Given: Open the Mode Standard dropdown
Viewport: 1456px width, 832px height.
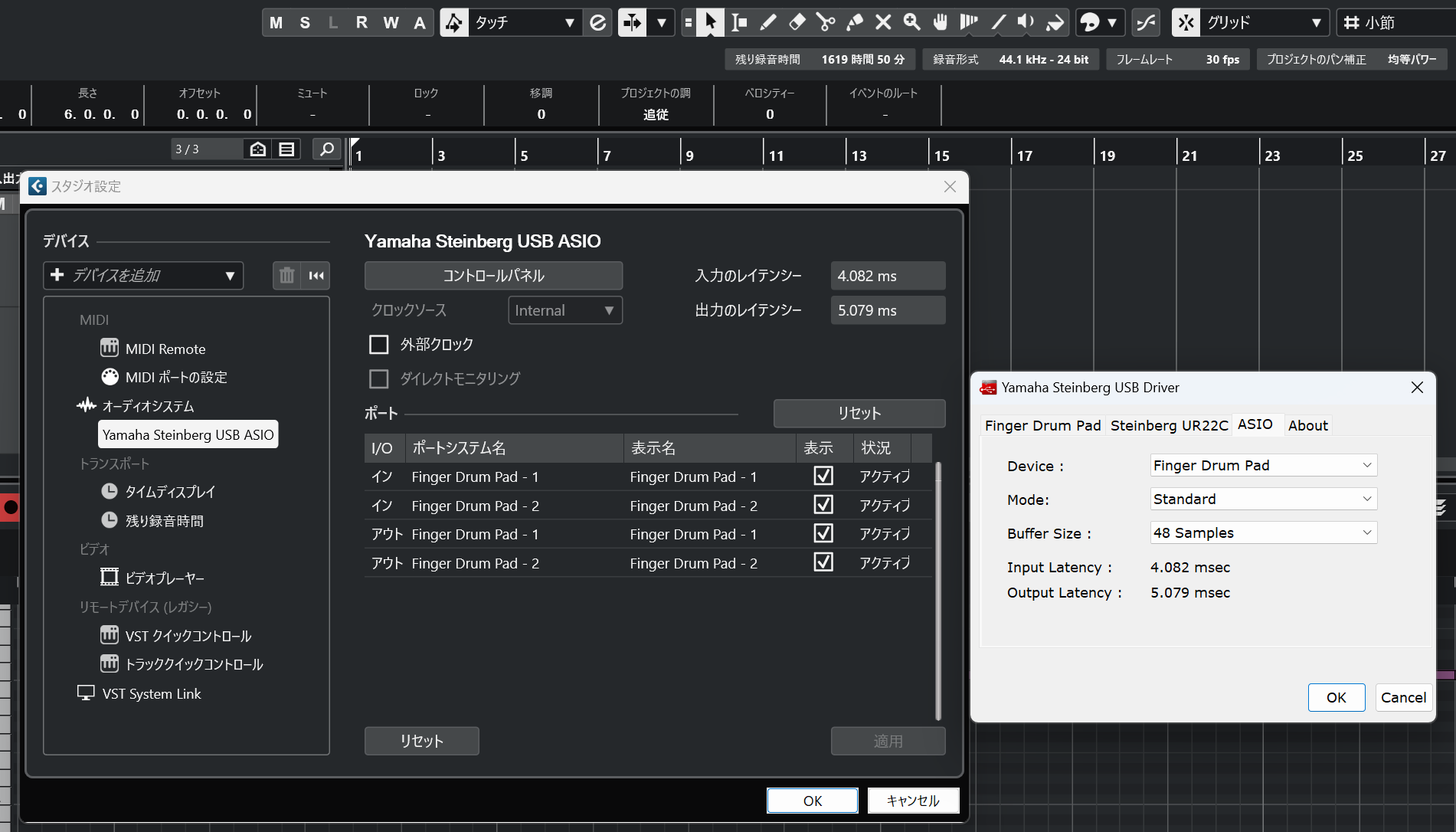Looking at the screenshot, I should point(1264,499).
